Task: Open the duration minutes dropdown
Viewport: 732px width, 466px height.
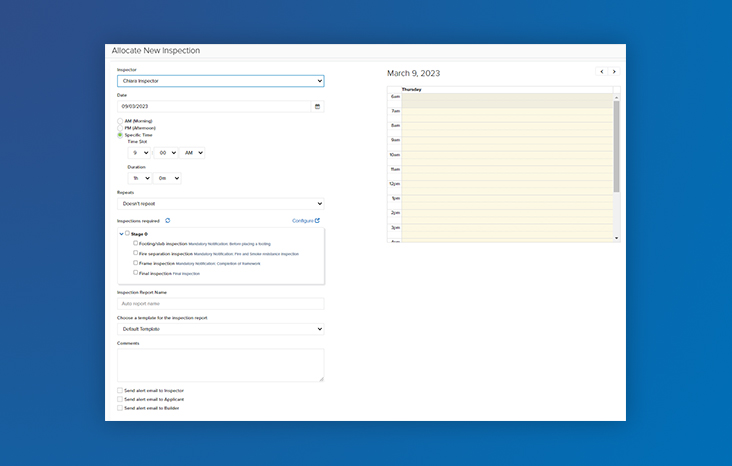Action: click(167, 178)
